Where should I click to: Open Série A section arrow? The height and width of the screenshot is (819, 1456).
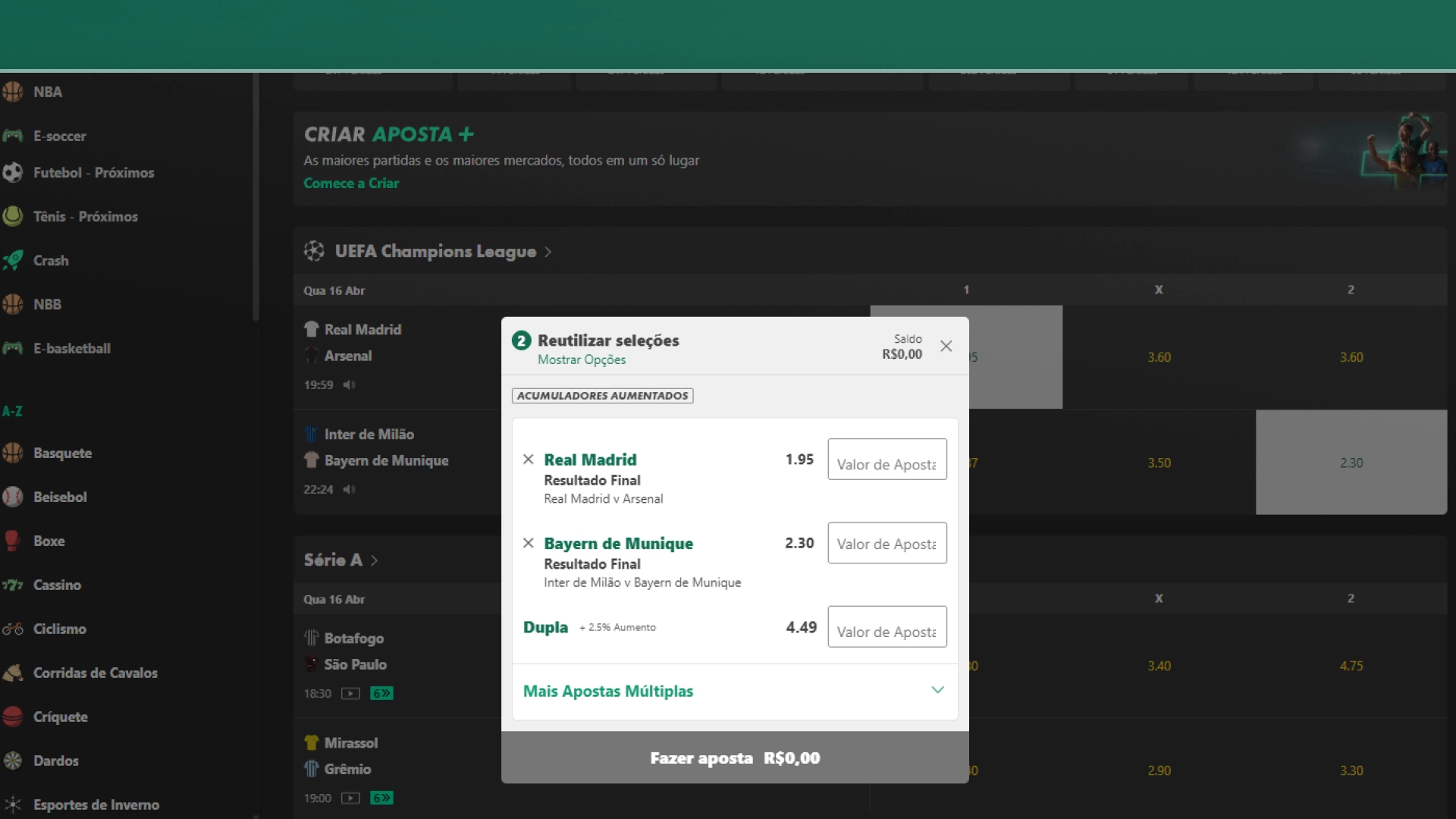[374, 560]
